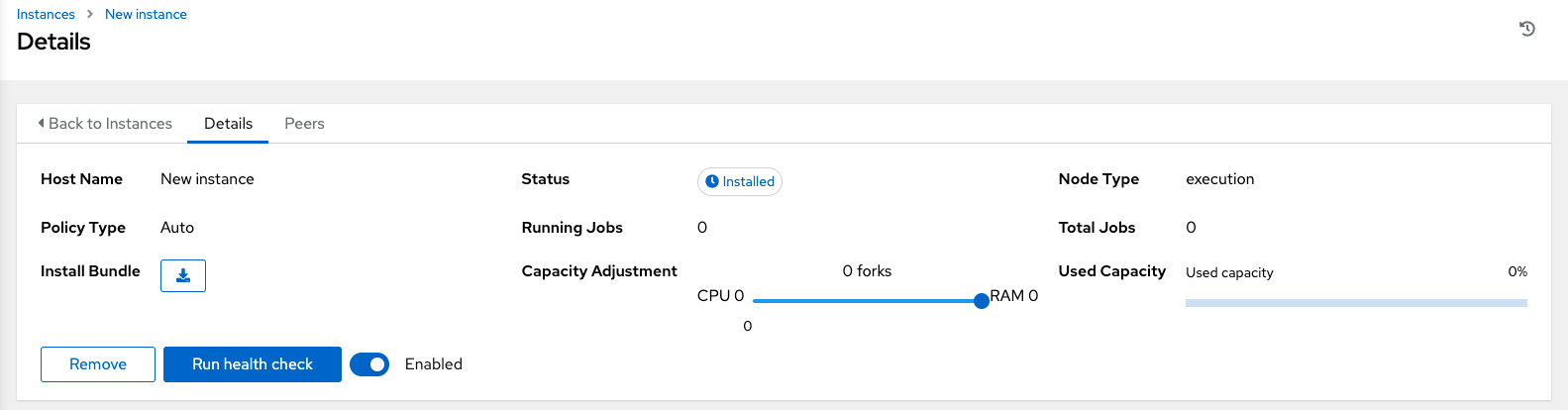Open the activity stream history icon

click(x=1527, y=29)
